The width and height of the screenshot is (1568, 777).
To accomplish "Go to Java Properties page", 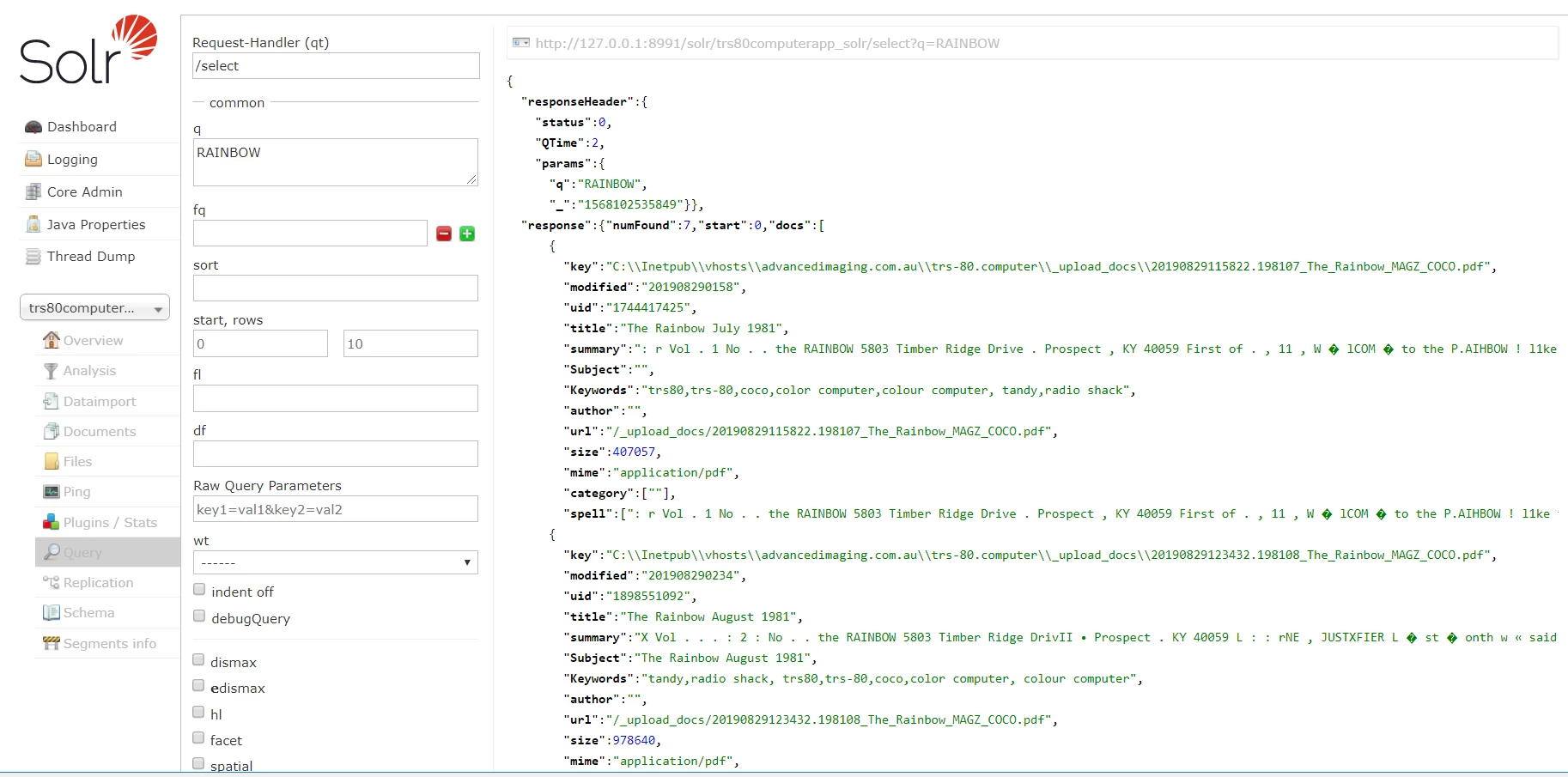I will point(96,225).
